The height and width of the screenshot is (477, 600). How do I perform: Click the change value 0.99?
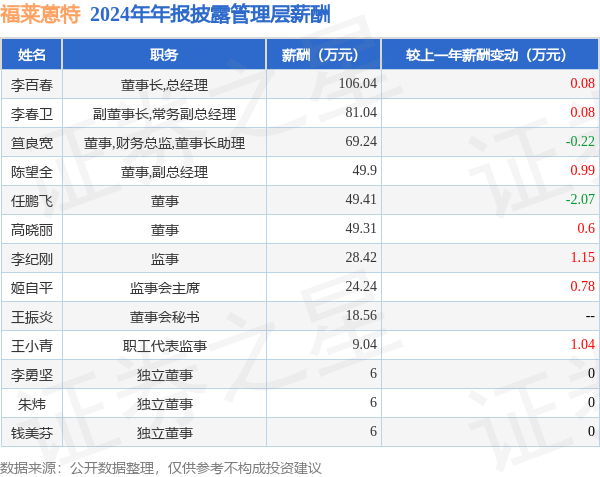point(582,170)
